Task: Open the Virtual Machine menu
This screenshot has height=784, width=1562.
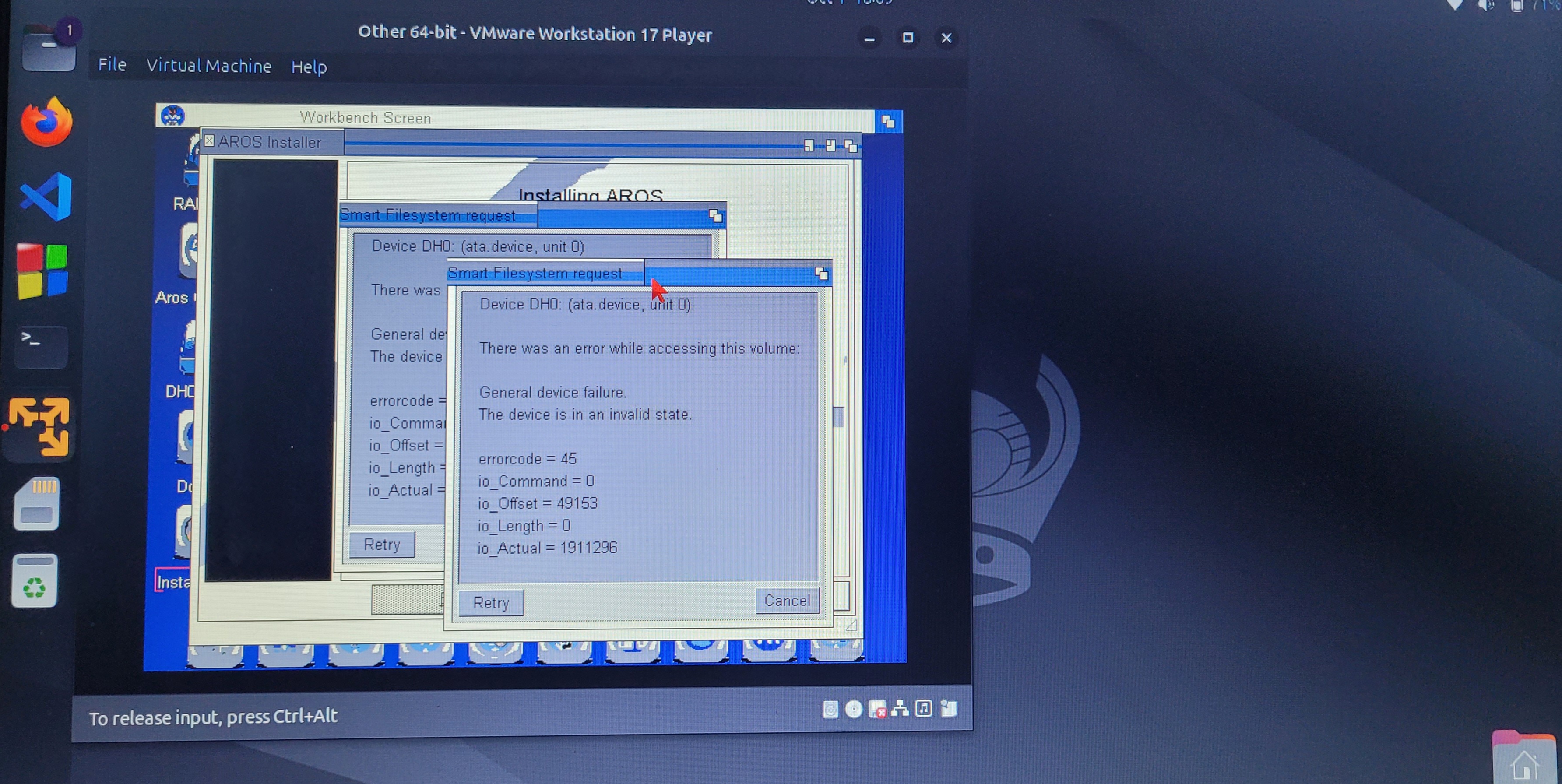Action: tap(208, 66)
